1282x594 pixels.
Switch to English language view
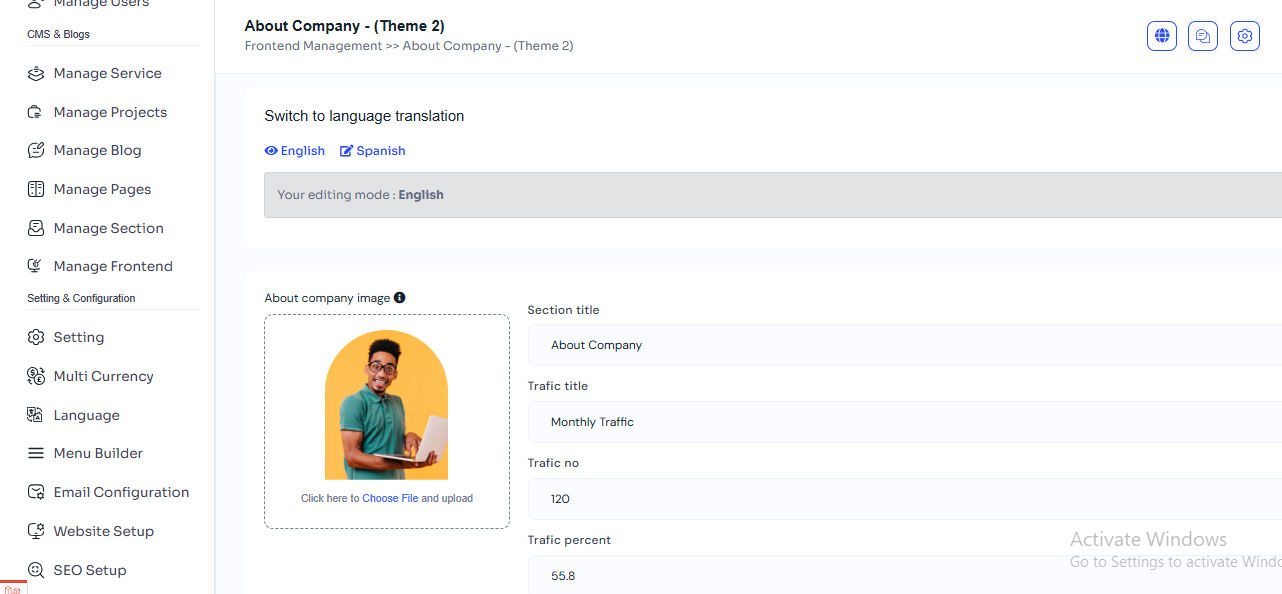tap(295, 151)
